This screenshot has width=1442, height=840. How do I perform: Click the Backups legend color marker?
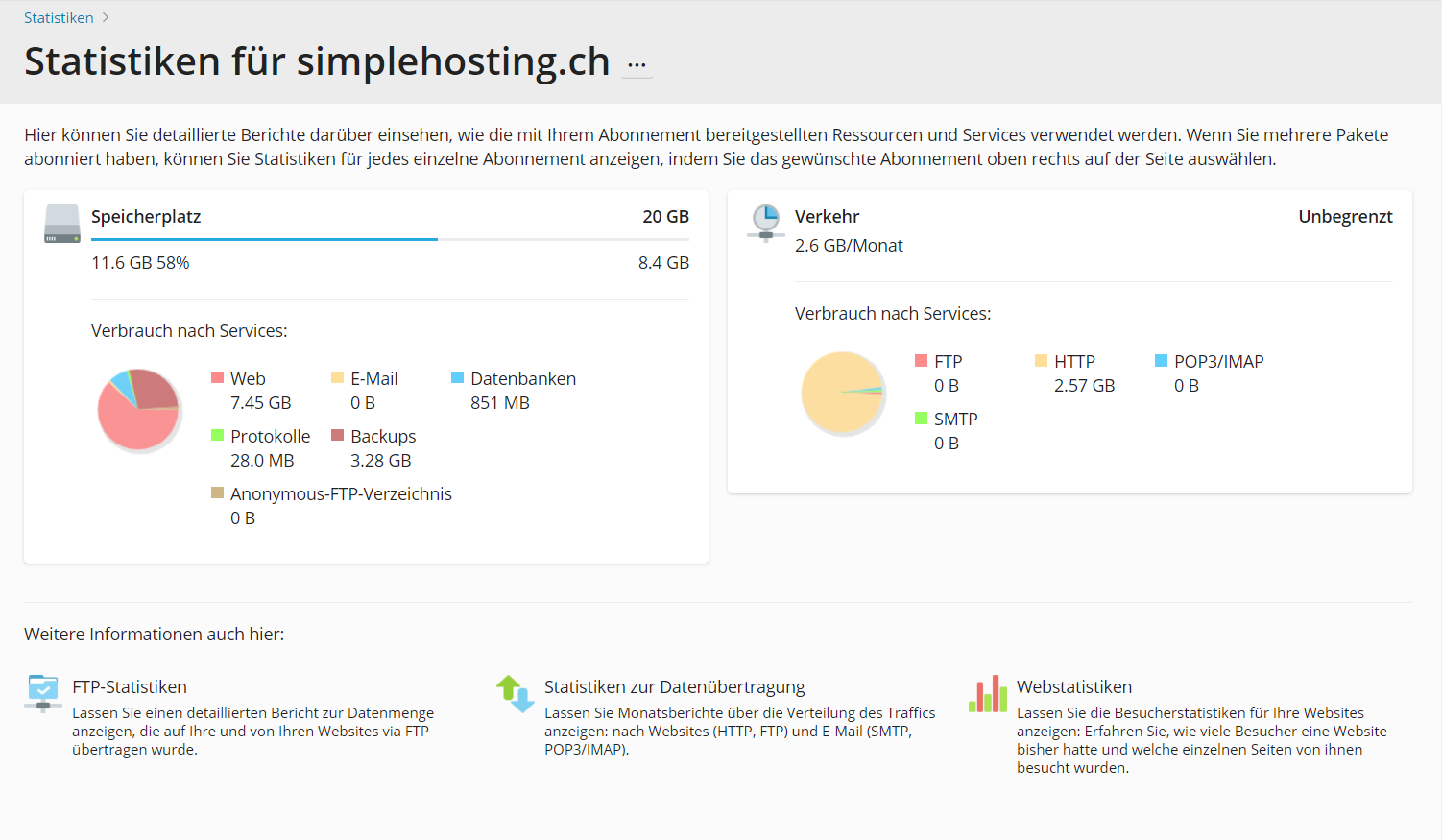tap(337, 435)
